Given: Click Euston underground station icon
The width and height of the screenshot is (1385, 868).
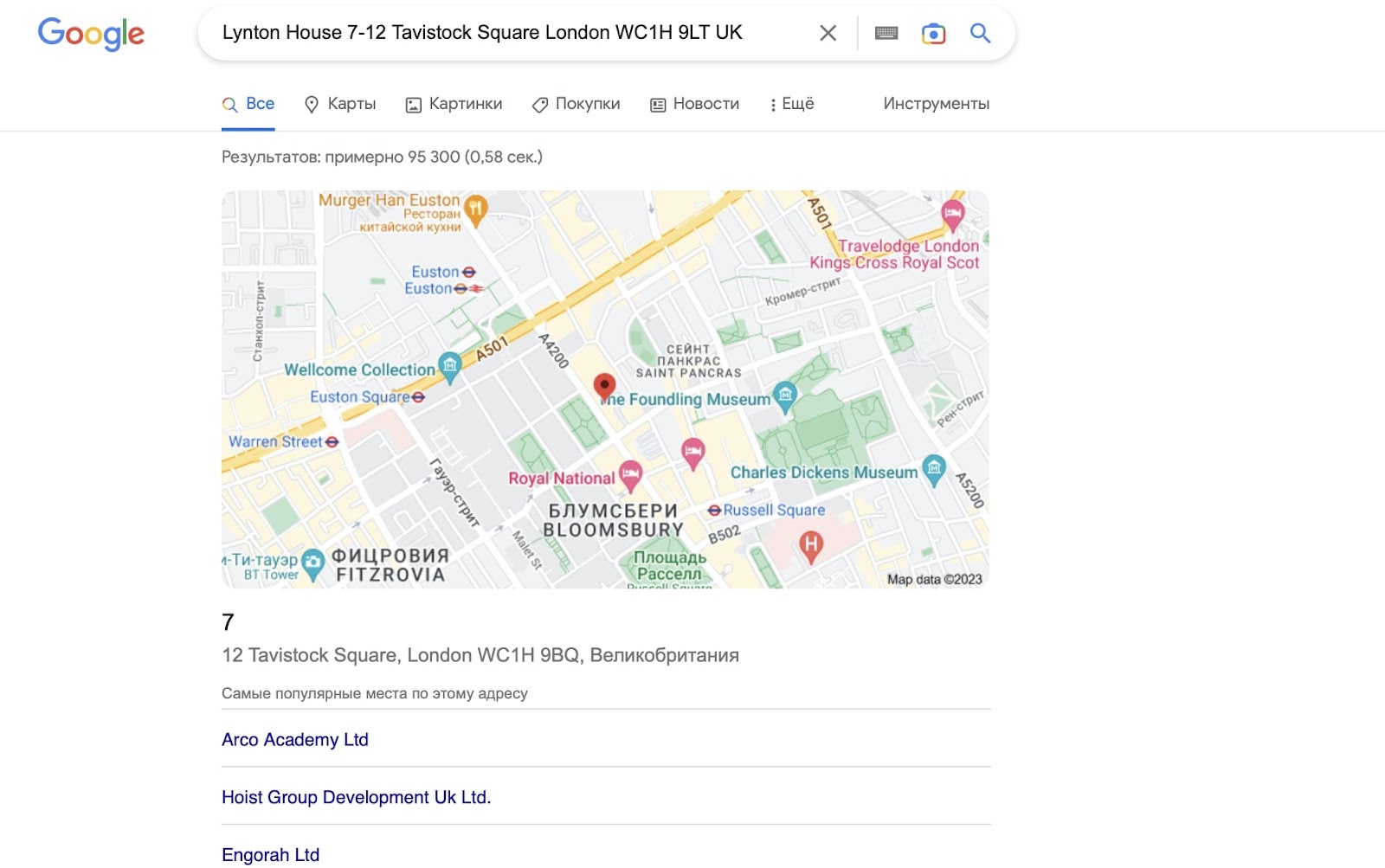Looking at the screenshot, I should click(468, 273).
